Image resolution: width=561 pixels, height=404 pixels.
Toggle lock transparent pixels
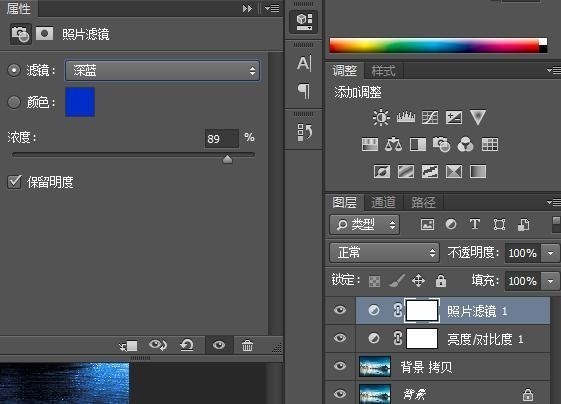coord(374,281)
